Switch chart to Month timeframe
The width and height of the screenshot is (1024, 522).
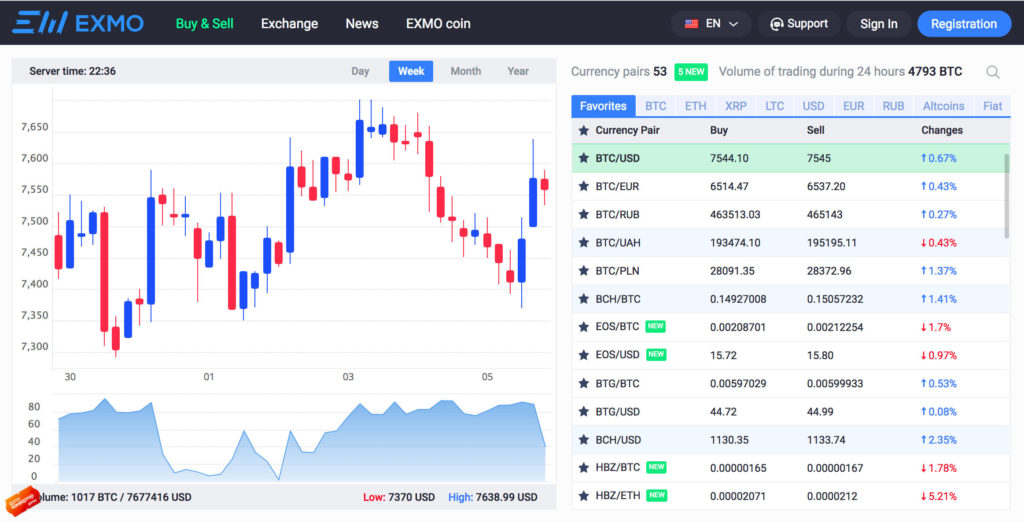[465, 71]
